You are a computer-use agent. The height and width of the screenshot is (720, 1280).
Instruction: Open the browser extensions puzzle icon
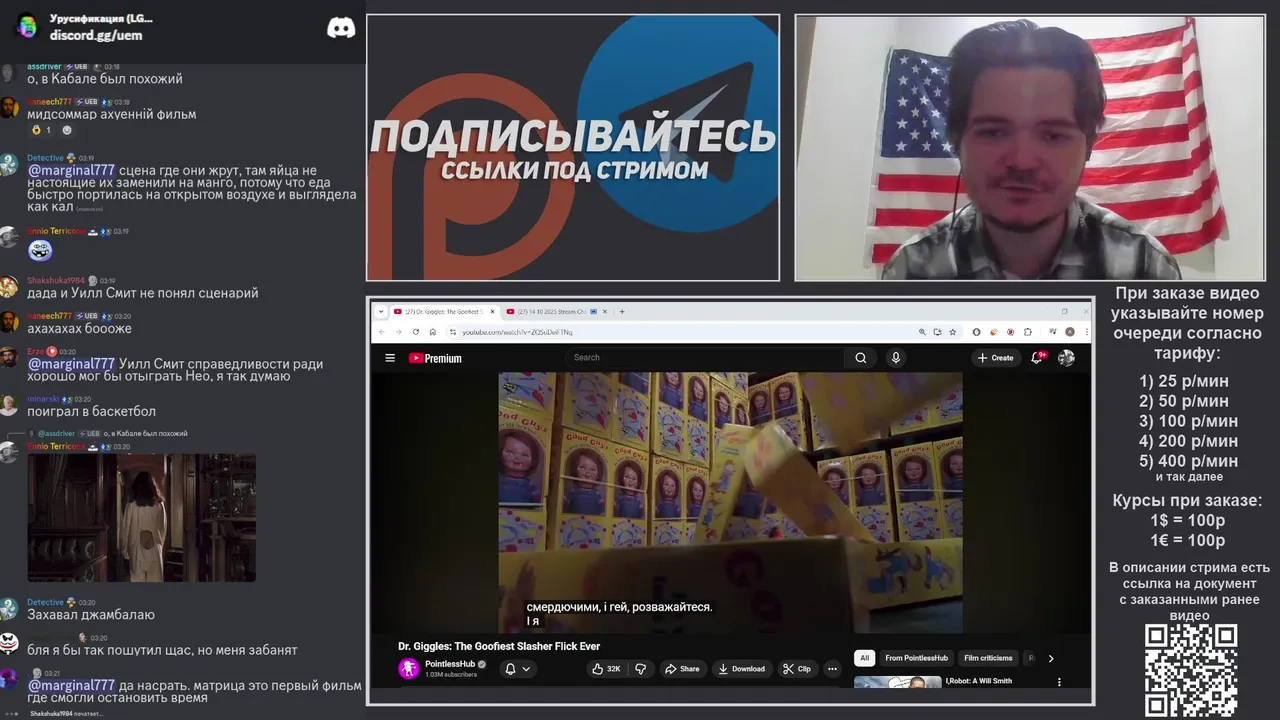[1028, 332]
